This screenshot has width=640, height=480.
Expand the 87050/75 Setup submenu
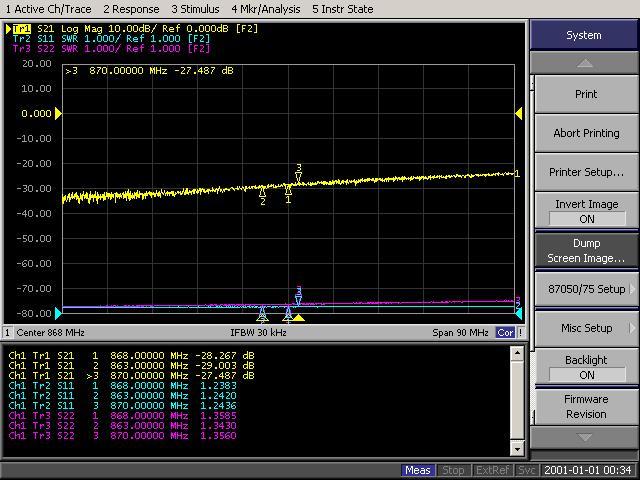pyautogui.click(x=586, y=289)
